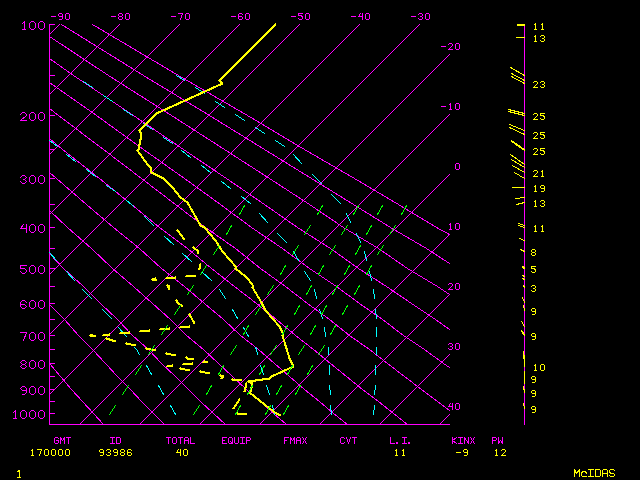The height and width of the screenshot is (480, 640).
Task: Select the -90 temperature label at top
Action: coord(61,16)
